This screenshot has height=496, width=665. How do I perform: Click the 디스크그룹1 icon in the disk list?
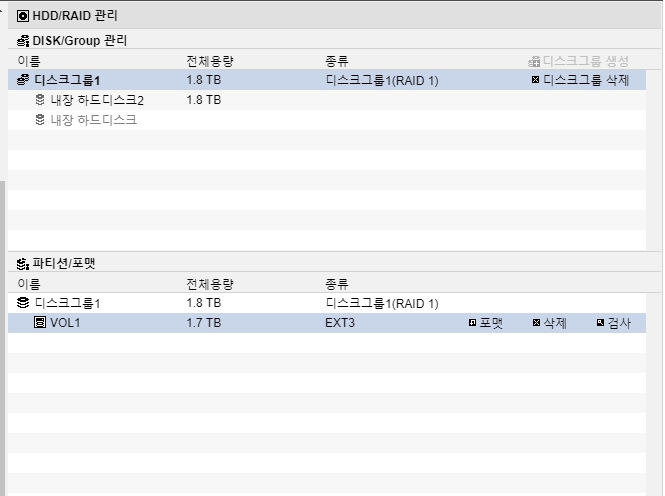click(x=23, y=80)
